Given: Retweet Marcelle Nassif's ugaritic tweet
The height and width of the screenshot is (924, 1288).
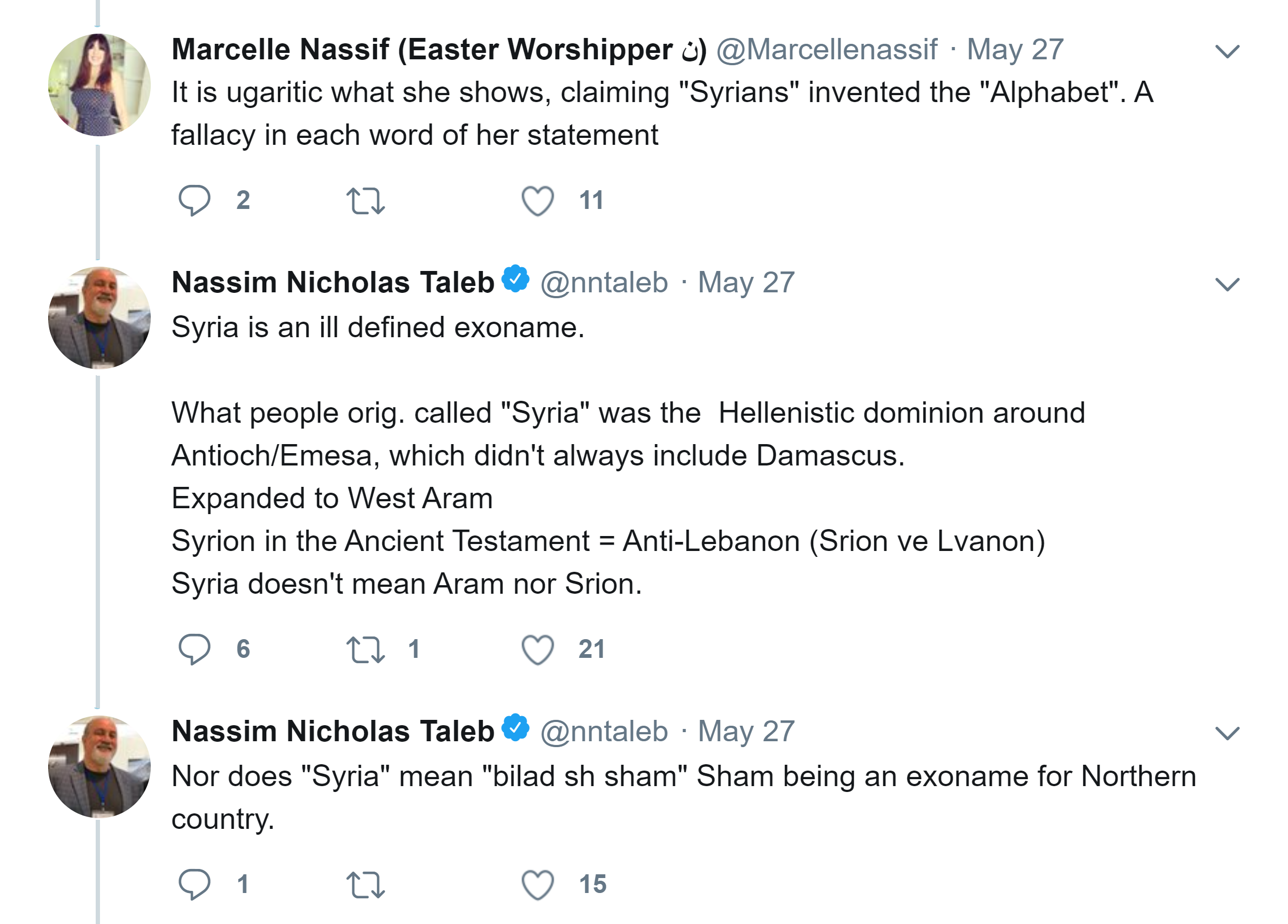Looking at the screenshot, I should [x=365, y=201].
